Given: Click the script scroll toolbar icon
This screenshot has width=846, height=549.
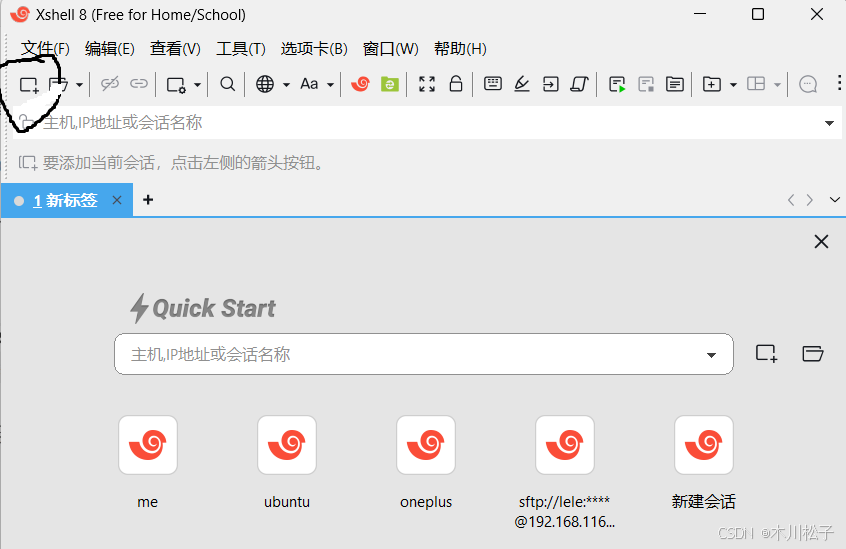Looking at the screenshot, I should [579, 84].
